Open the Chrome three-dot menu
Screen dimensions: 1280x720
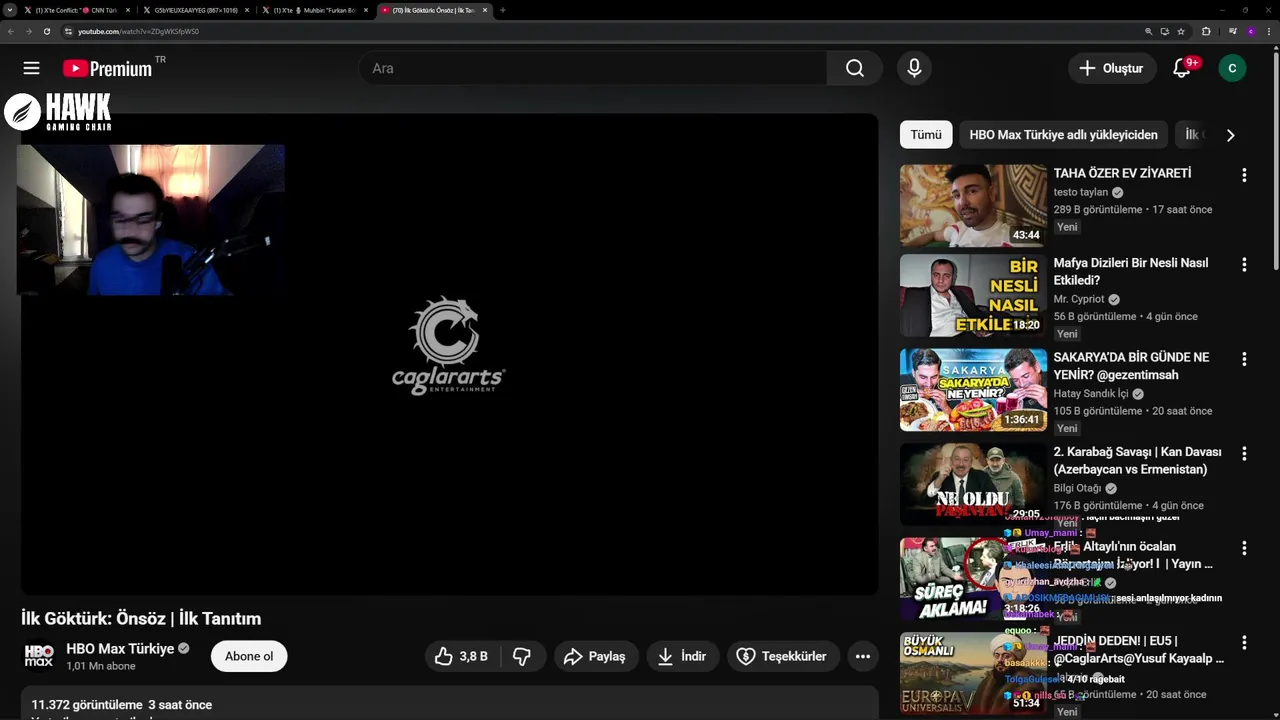1270,31
